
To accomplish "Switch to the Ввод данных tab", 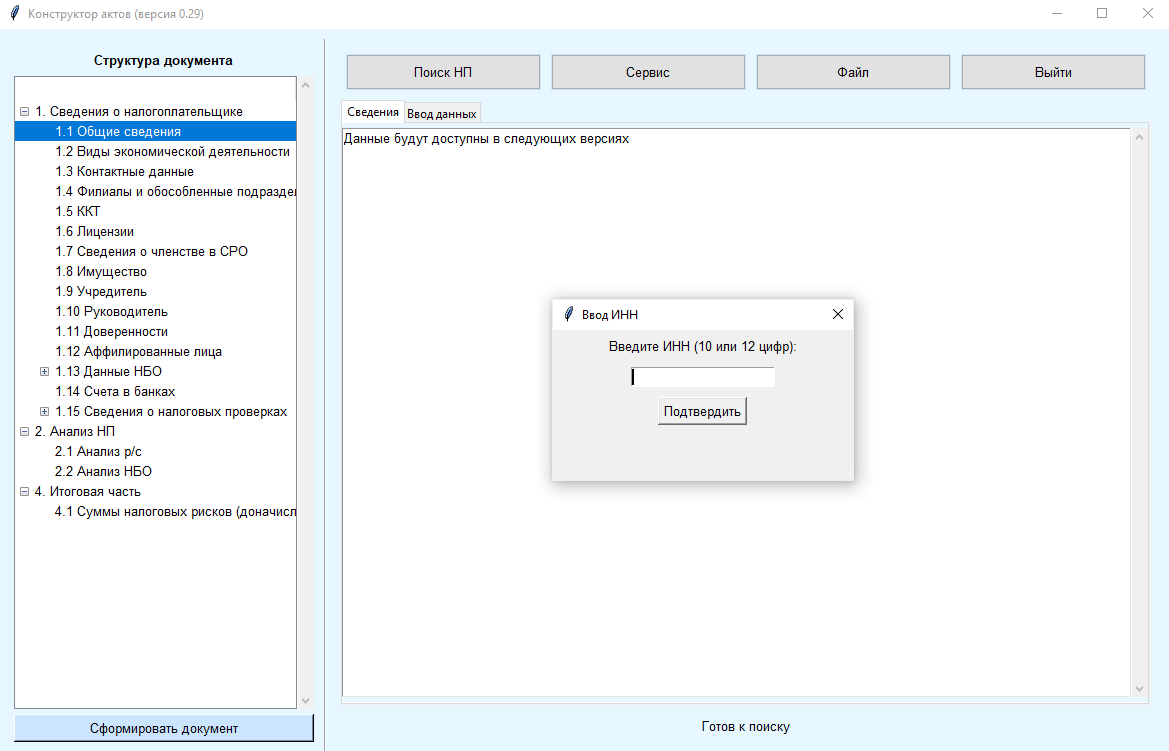I will tap(441, 113).
